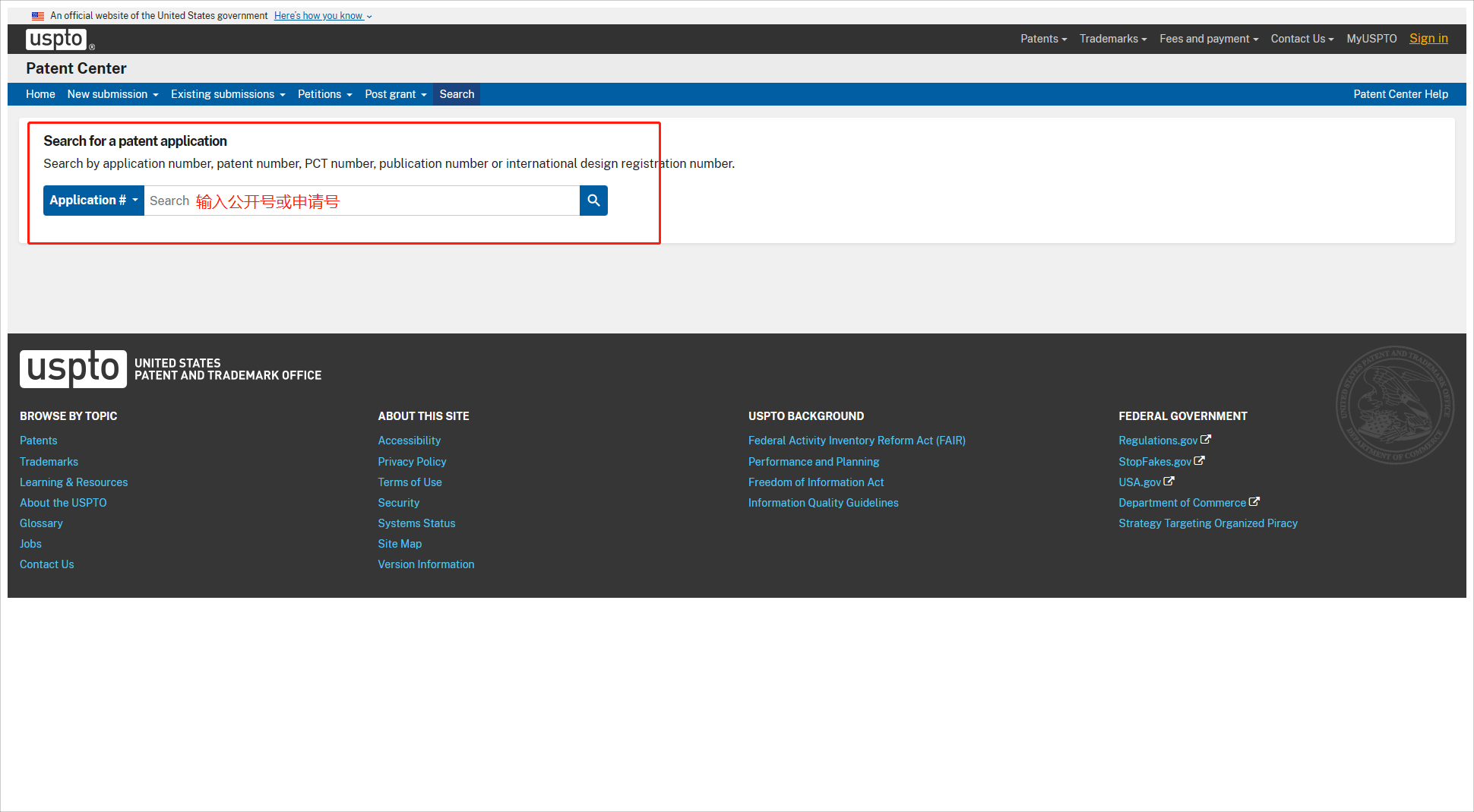Click the US flag icon in banner
Viewport: 1474px width, 812px height.
38,16
